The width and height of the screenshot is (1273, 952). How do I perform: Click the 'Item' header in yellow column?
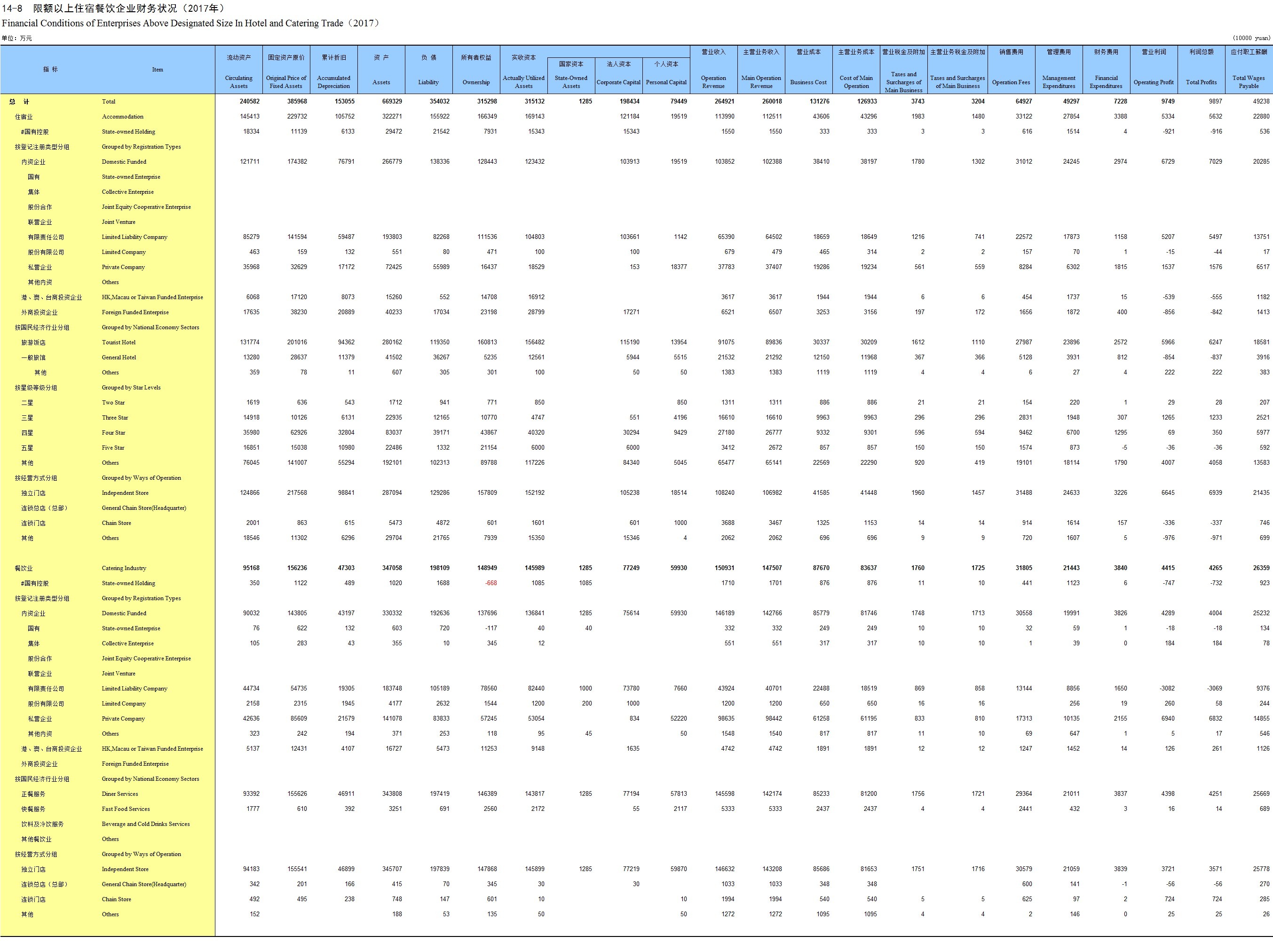pyautogui.click(x=157, y=70)
